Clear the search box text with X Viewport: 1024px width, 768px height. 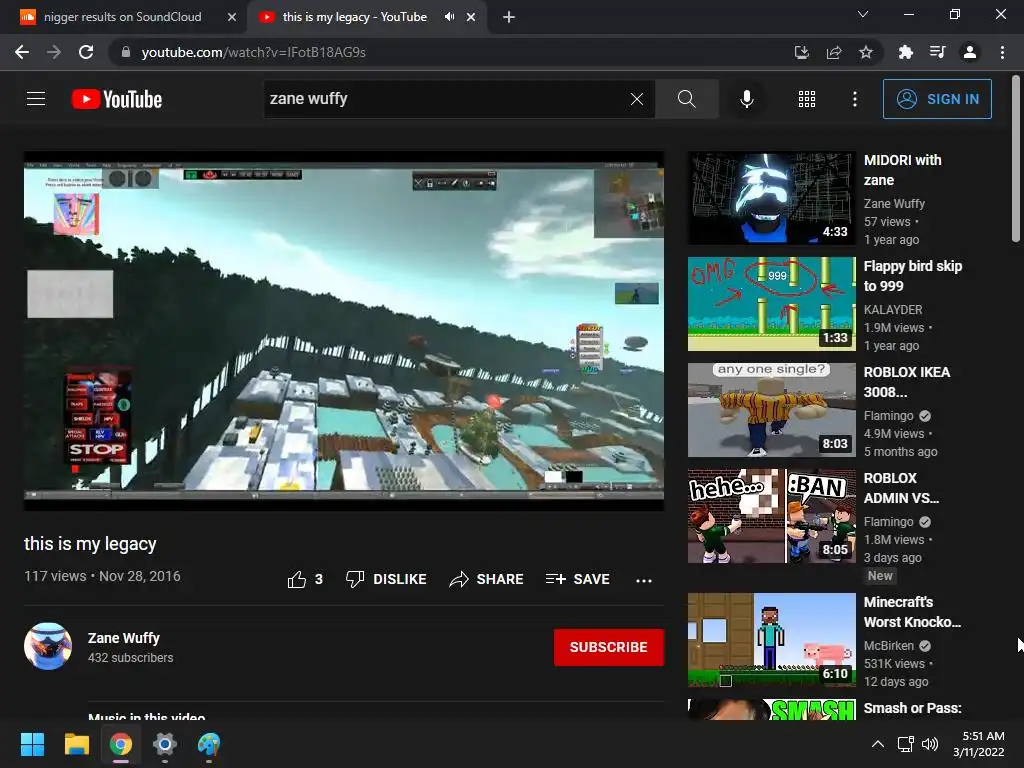(x=637, y=99)
